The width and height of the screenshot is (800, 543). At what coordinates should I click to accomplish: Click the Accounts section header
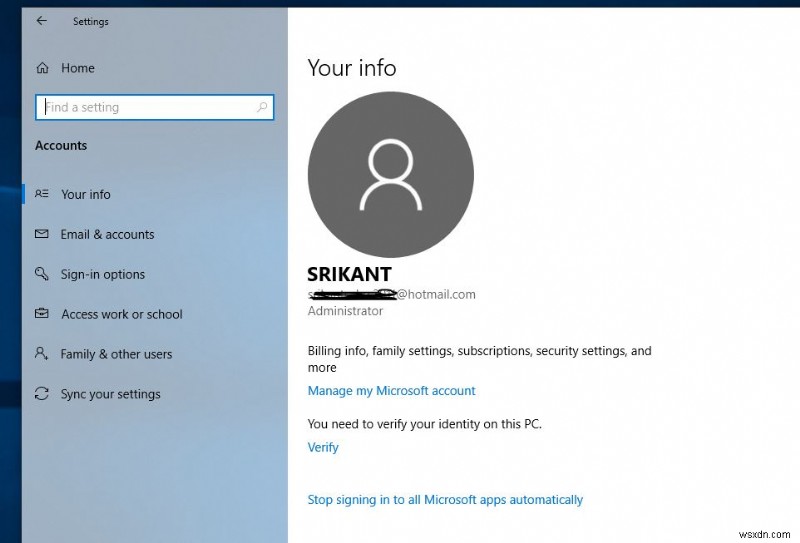tap(61, 145)
